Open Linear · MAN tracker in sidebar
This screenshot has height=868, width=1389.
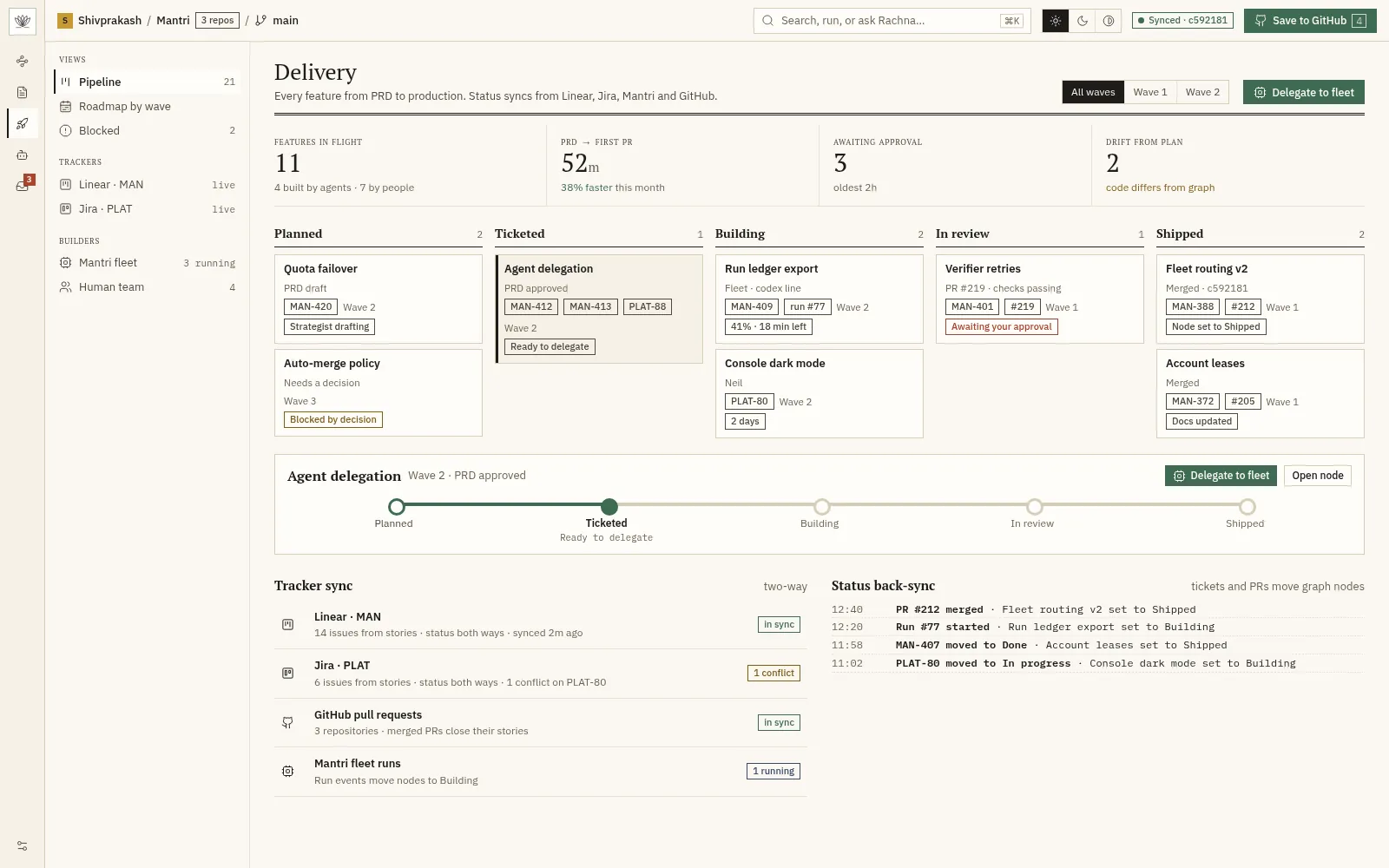coord(148,185)
